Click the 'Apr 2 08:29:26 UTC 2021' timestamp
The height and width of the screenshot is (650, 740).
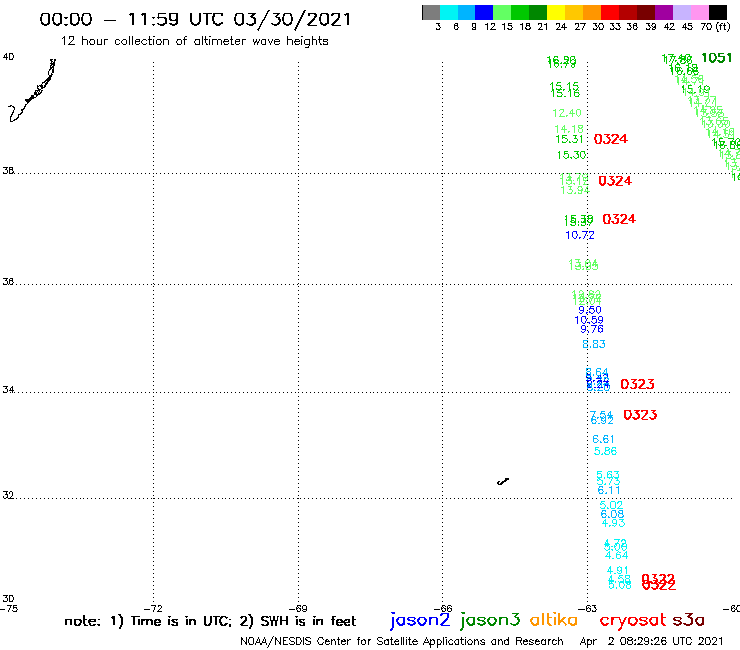651,641
